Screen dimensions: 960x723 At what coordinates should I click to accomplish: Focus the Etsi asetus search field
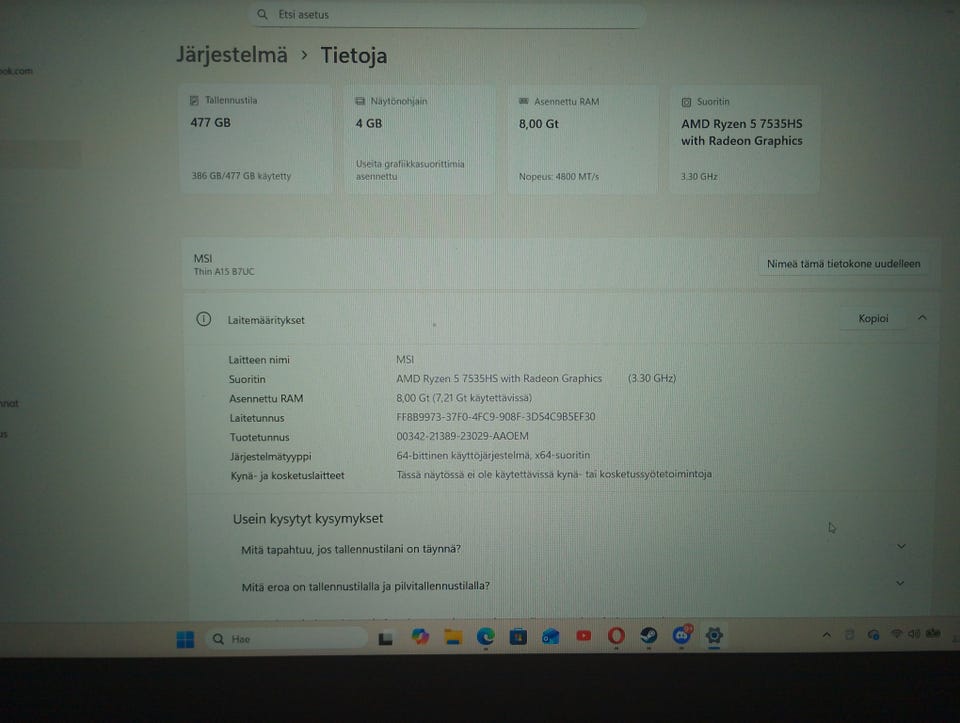(x=447, y=14)
